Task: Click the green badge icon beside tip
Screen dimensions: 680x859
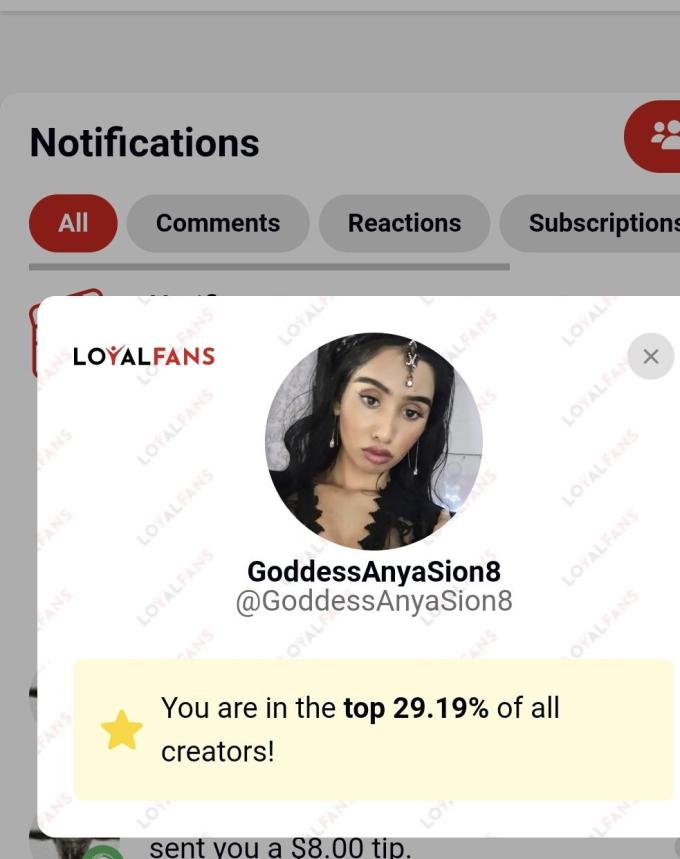Action: click(104, 853)
